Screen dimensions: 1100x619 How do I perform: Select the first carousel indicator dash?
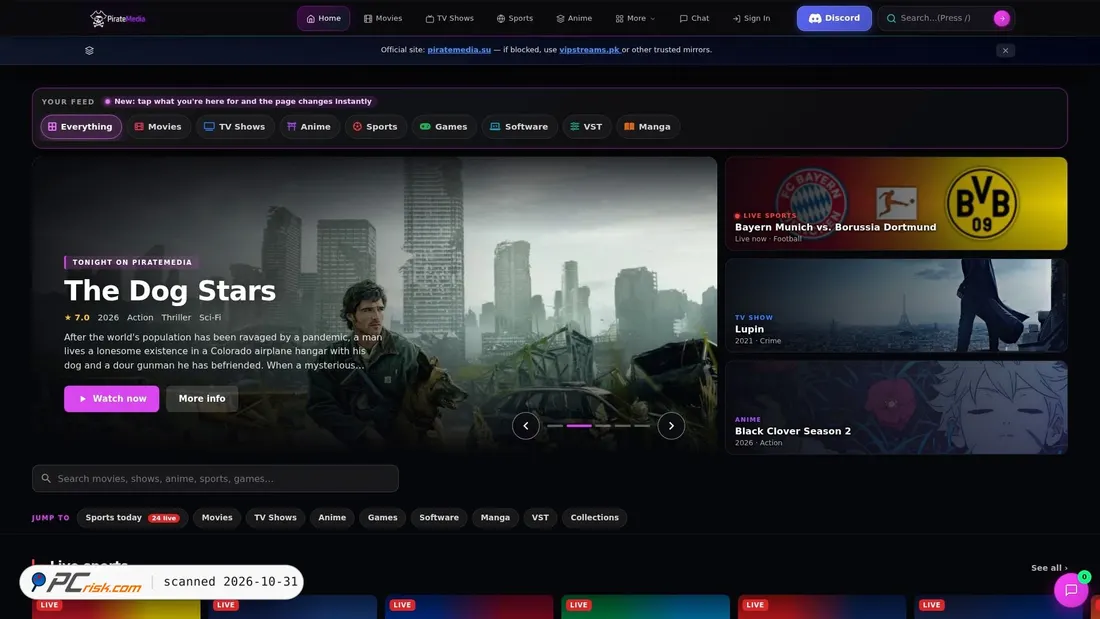[555, 426]
